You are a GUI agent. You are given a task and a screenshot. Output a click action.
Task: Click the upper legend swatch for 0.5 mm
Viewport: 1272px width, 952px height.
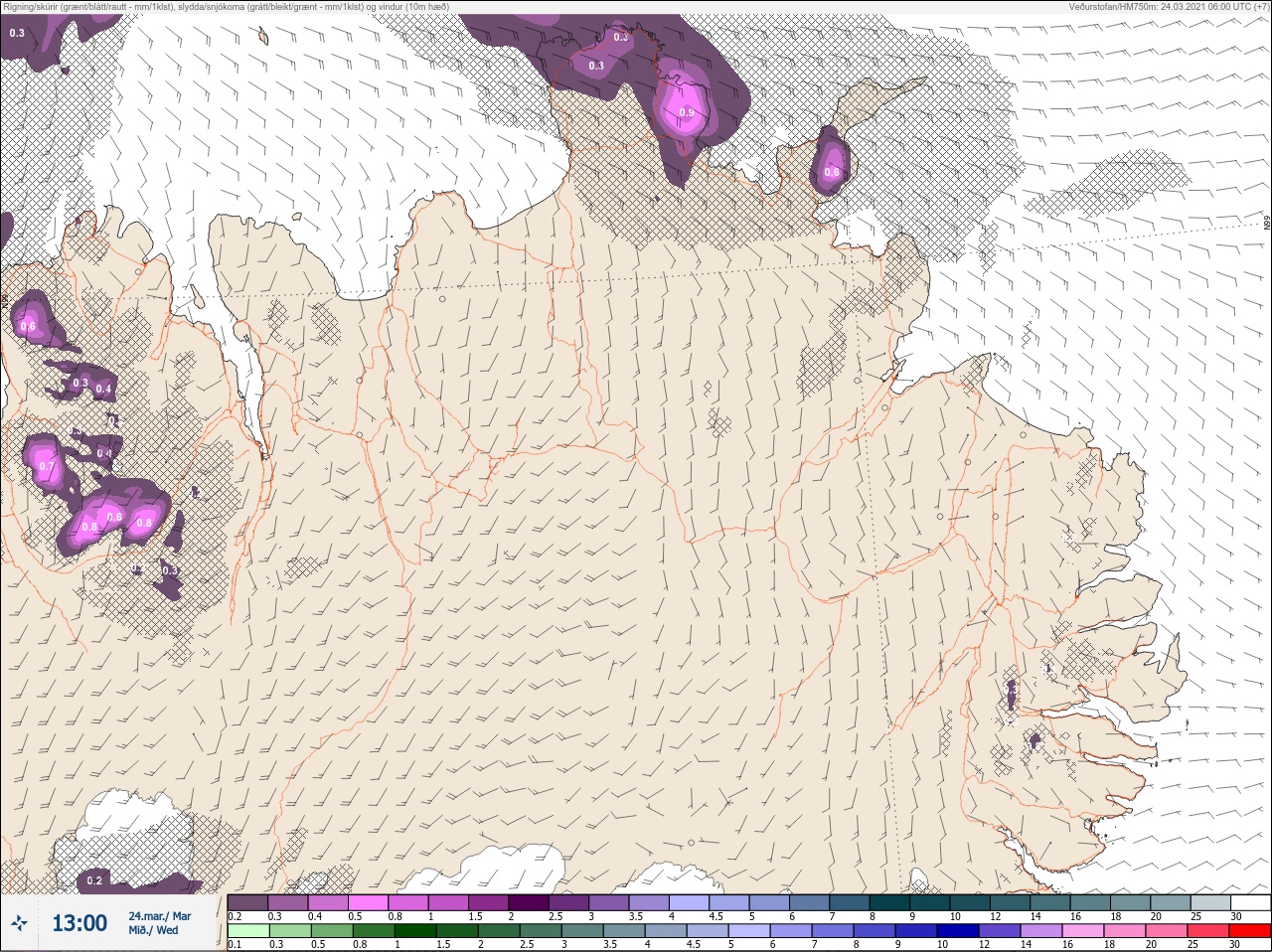(x=368, y=902)
